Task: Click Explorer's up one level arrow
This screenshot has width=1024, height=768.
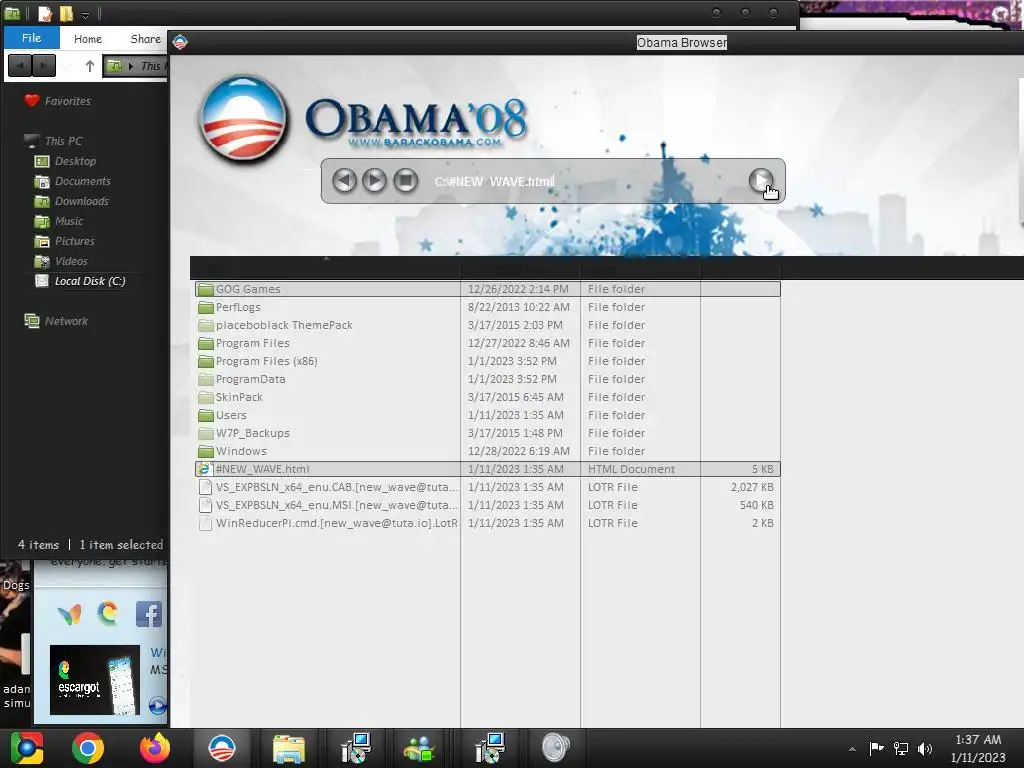Action: coord(89,66)
